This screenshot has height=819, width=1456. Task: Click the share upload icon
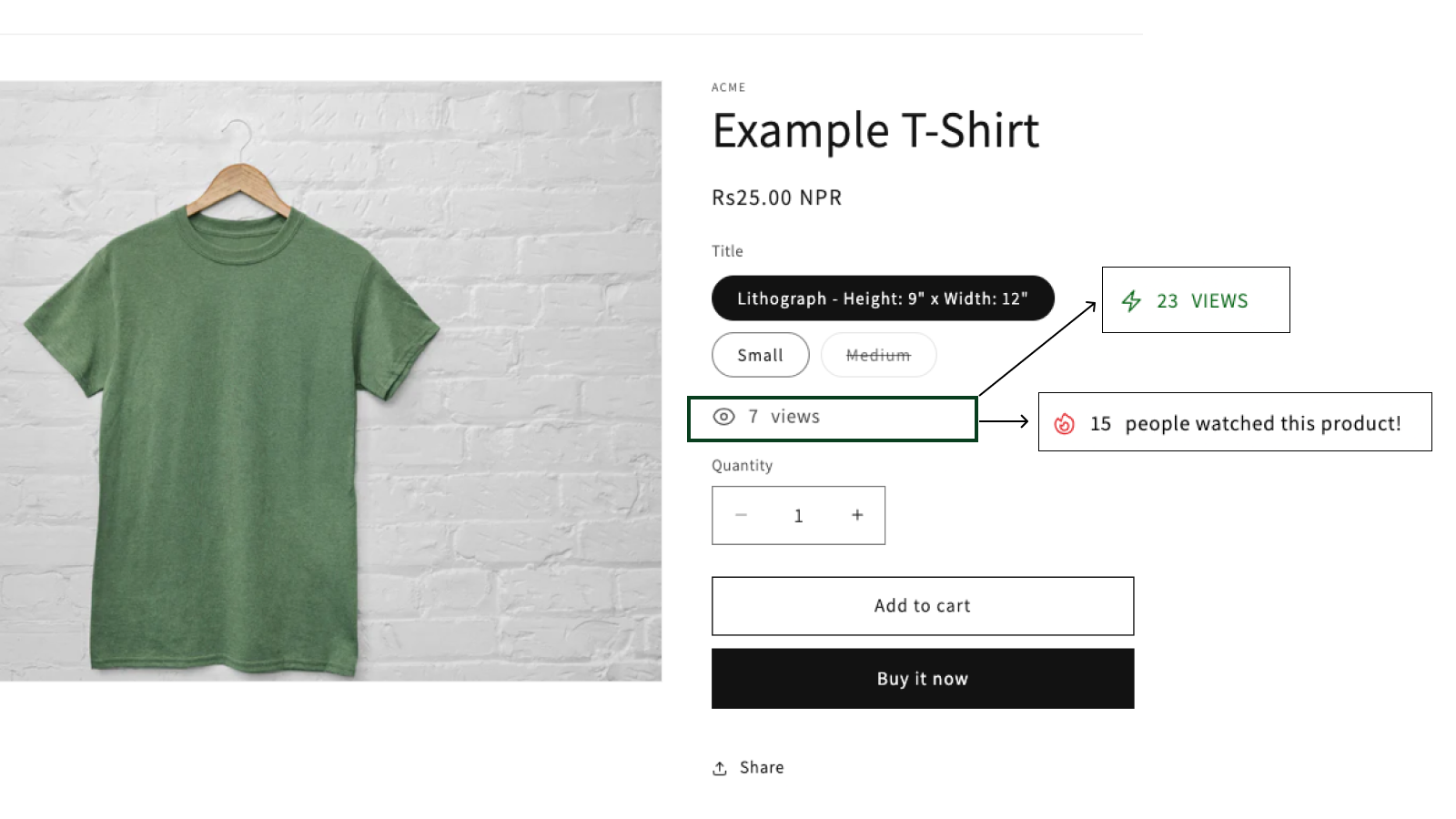coord(720,768)
